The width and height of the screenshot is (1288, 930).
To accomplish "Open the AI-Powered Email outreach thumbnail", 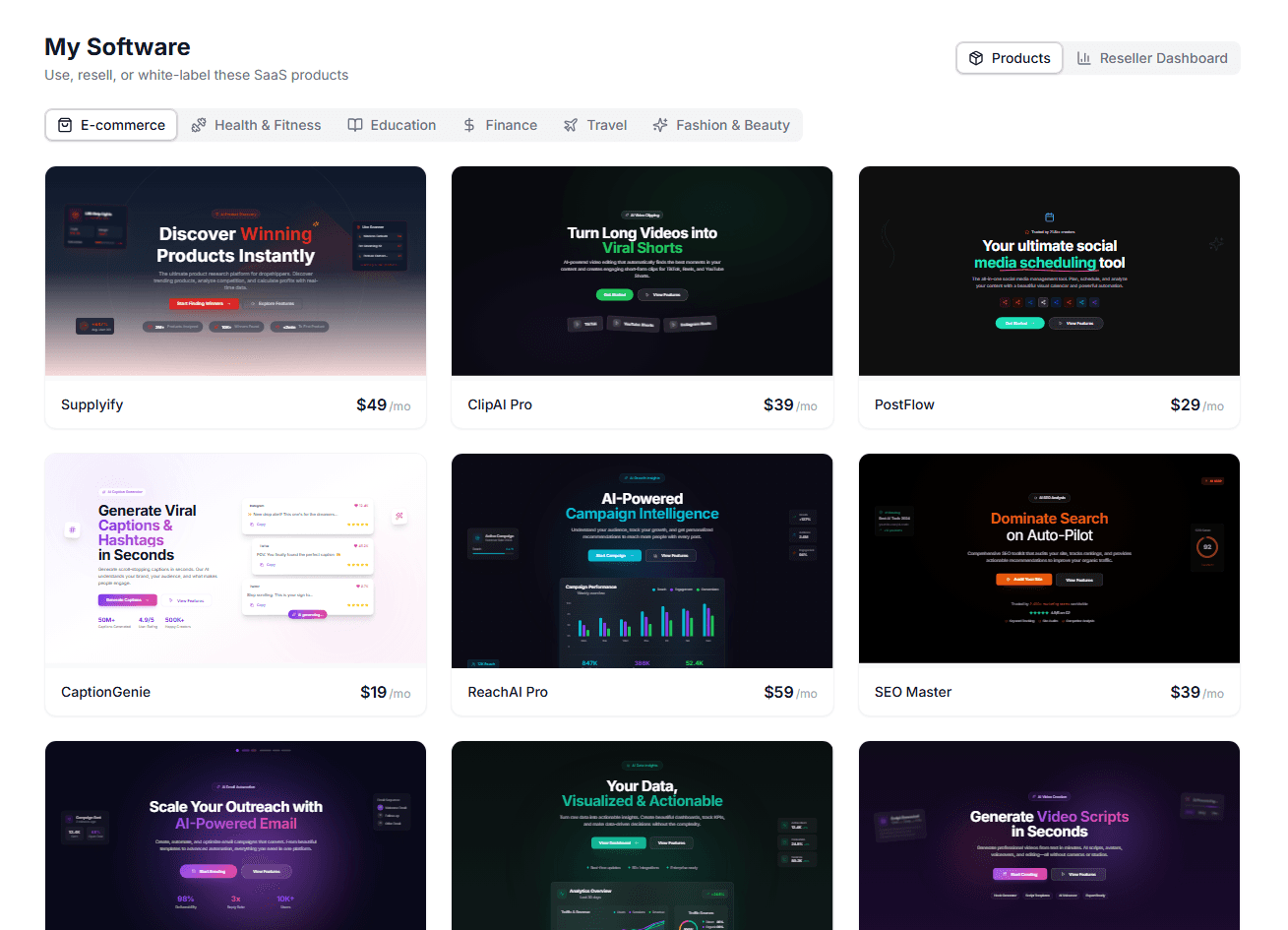I will click(235, 835).
